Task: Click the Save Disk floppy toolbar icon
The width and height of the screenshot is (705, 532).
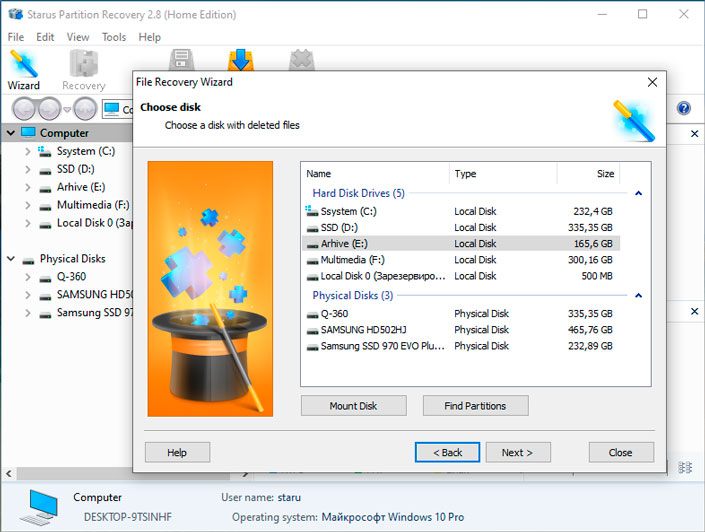Action: [x=181, y=59]
